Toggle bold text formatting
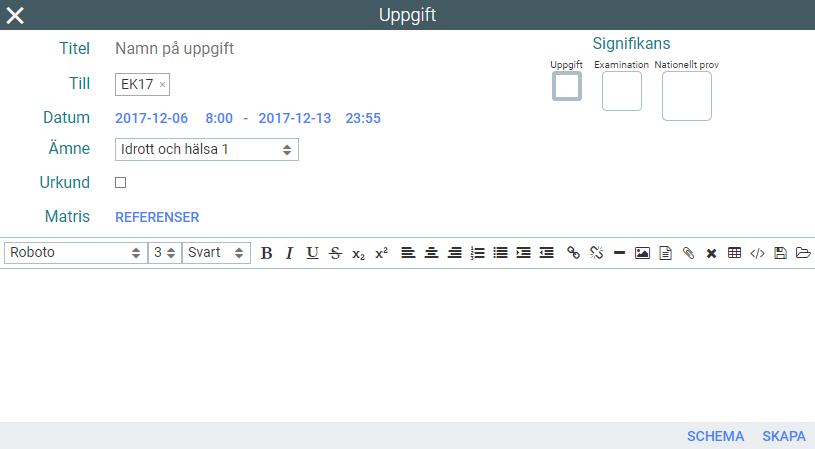815x449 pixels. [266, 253]
